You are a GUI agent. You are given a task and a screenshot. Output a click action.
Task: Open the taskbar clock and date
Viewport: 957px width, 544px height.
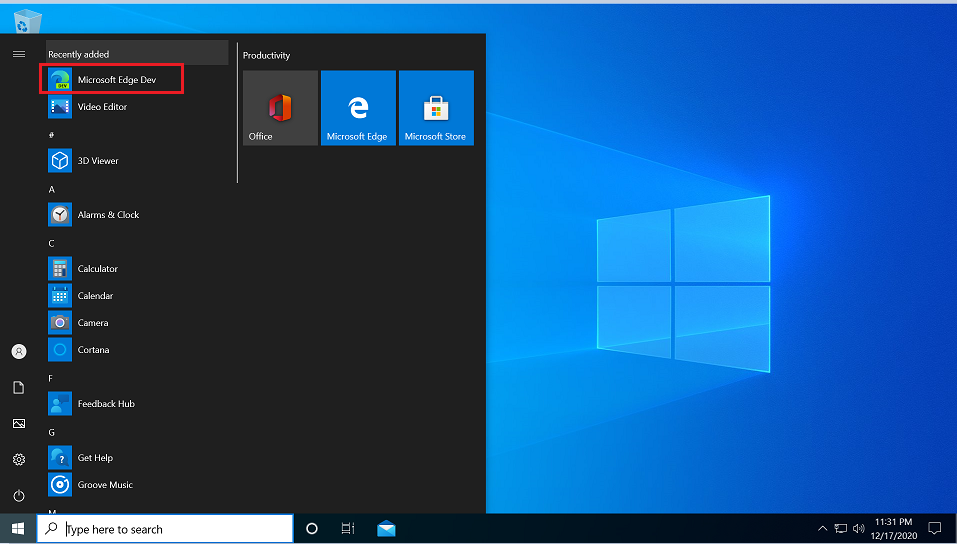pyautogui.click(x=894, y=529)
